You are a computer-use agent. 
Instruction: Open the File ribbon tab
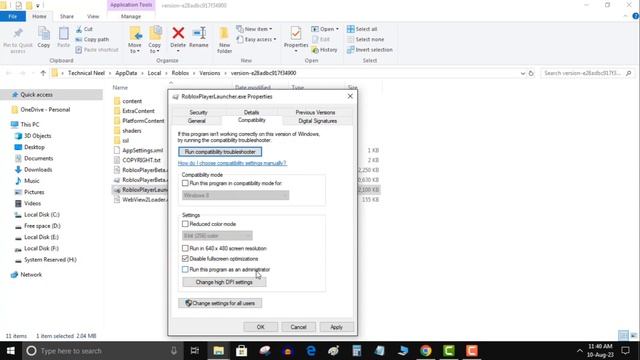click(13, 16)
